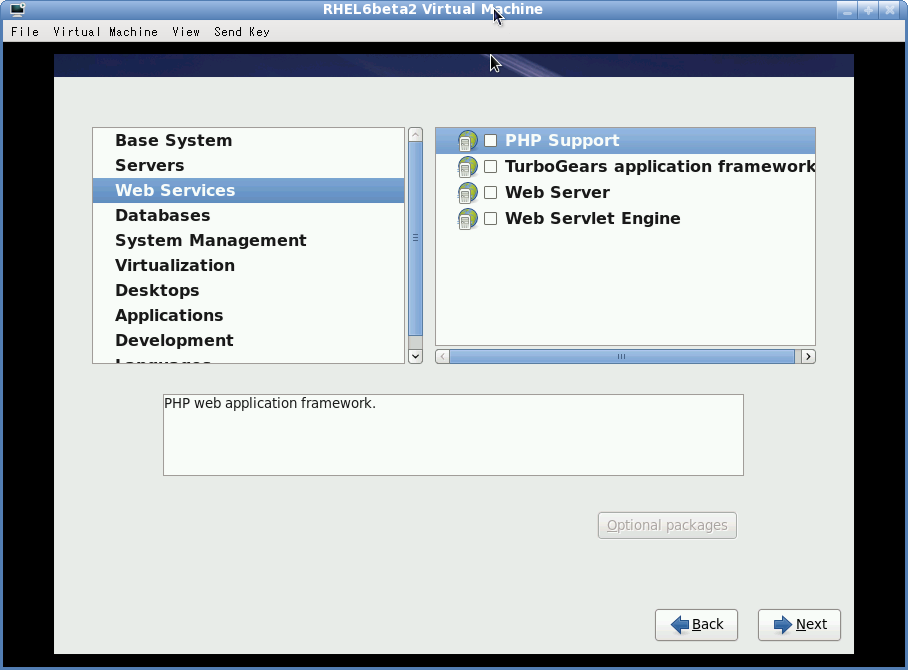Go to the Next installer step
Viewport: 908px width, 670px height.
[799, 625]
